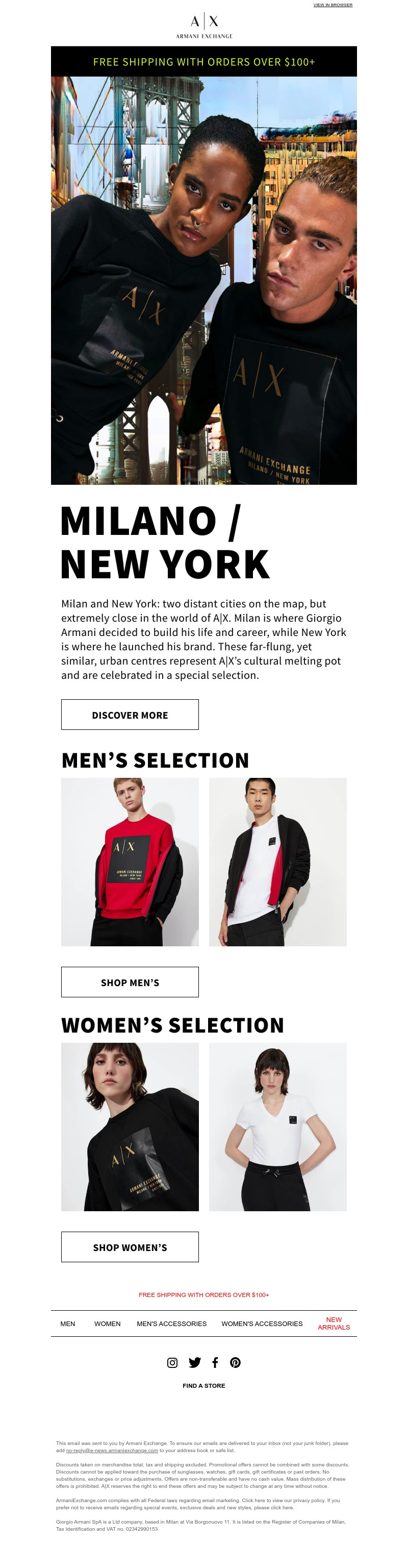Click Find a Store link
The width and height of the screenshot is (408, 1568).
203,1385
